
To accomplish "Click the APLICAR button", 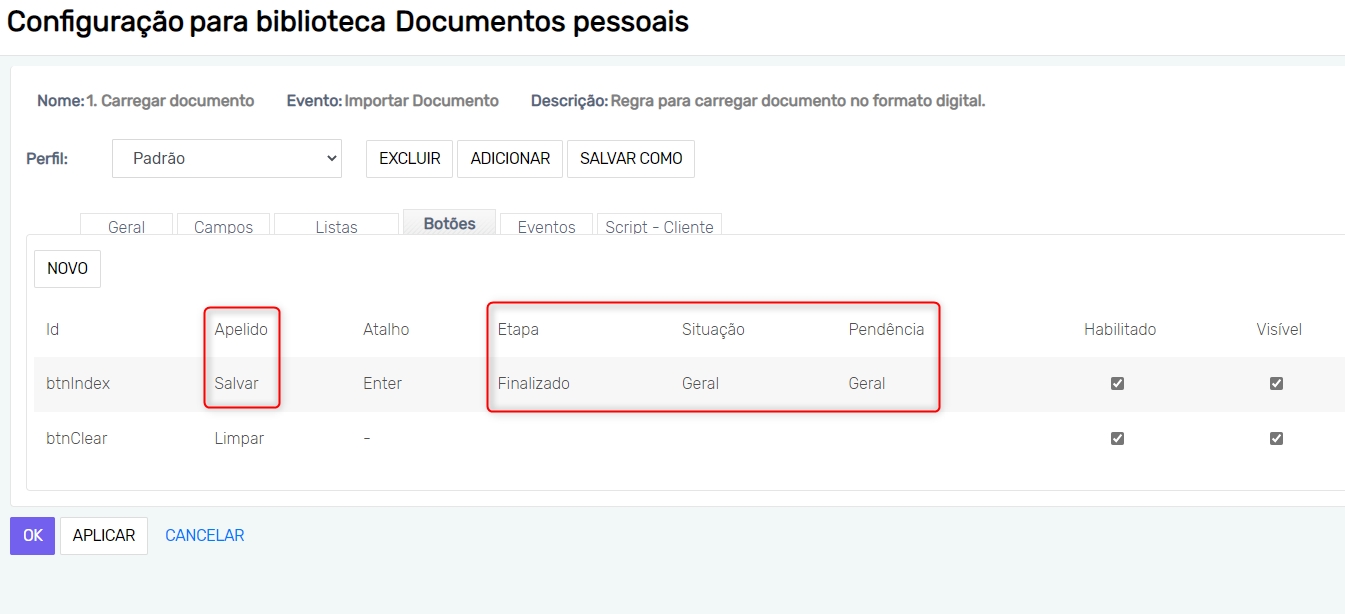I will click(x=104, y=535).
